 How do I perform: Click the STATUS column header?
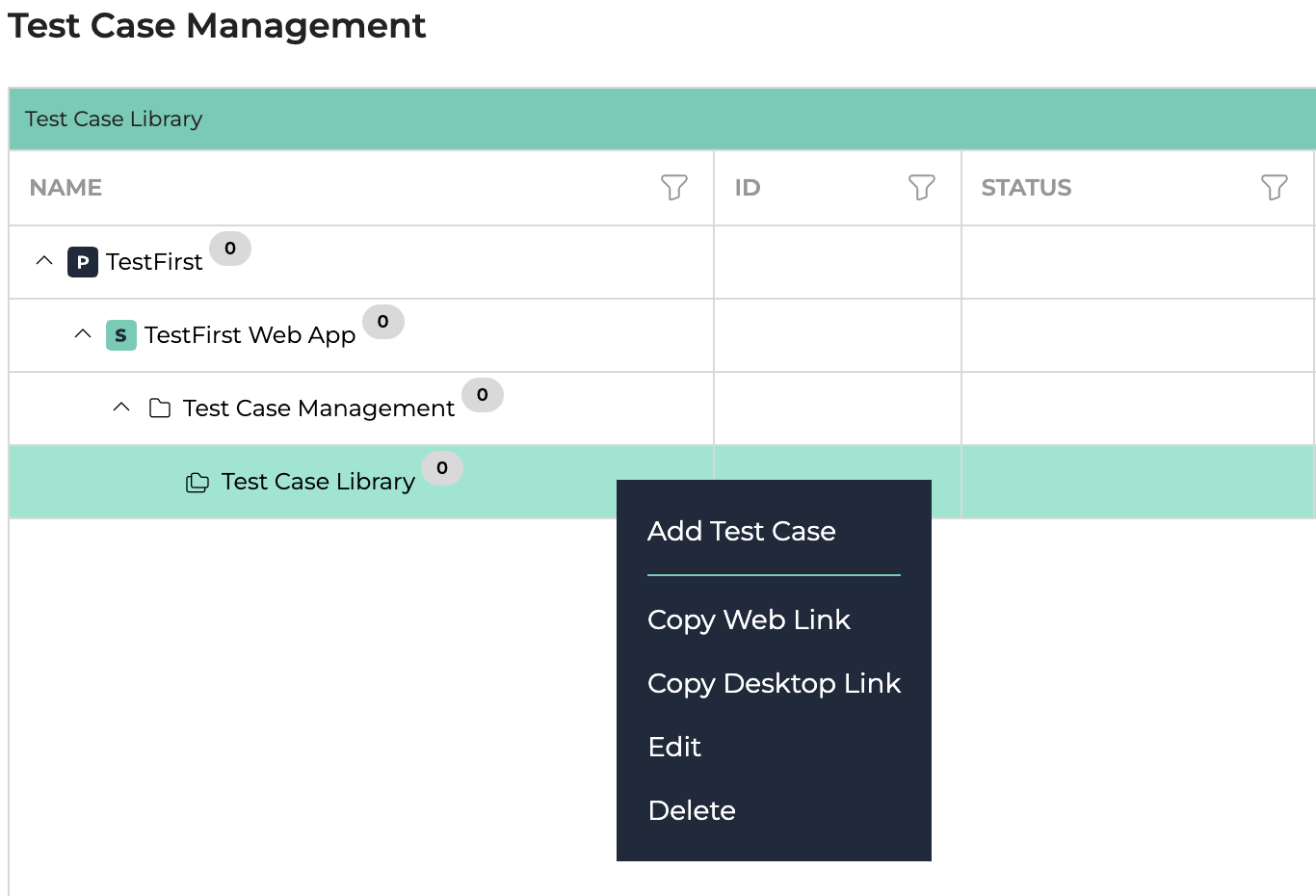click(1026, 188)
